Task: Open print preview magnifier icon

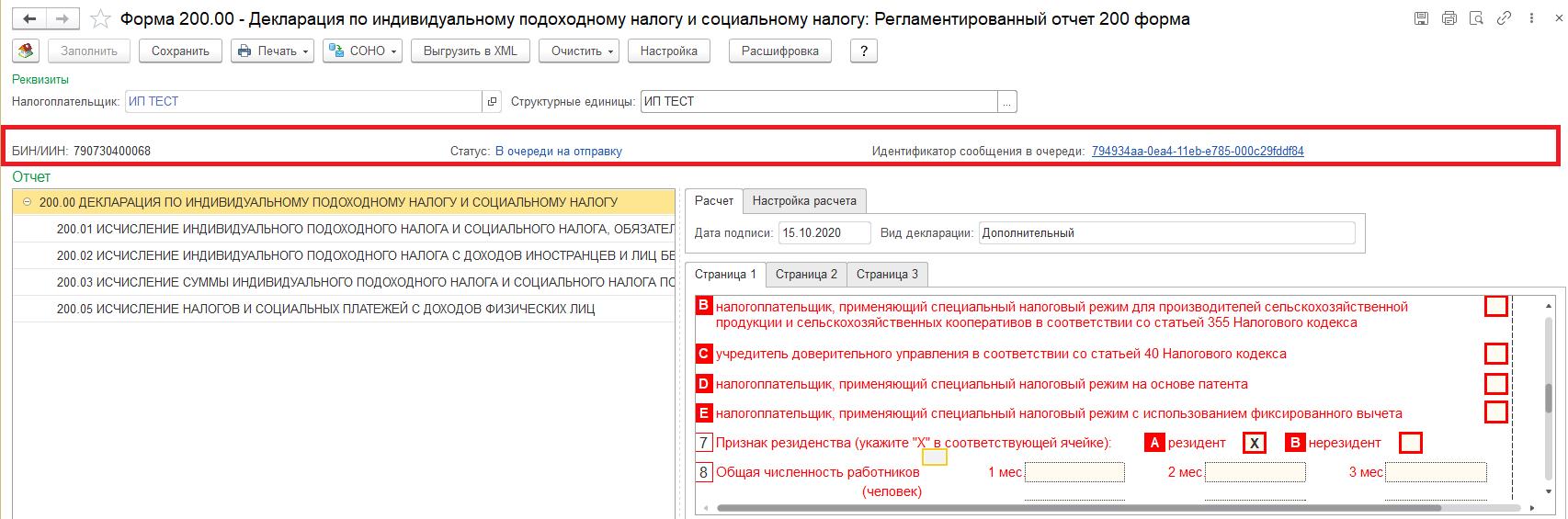Action: coord(1476,18)
